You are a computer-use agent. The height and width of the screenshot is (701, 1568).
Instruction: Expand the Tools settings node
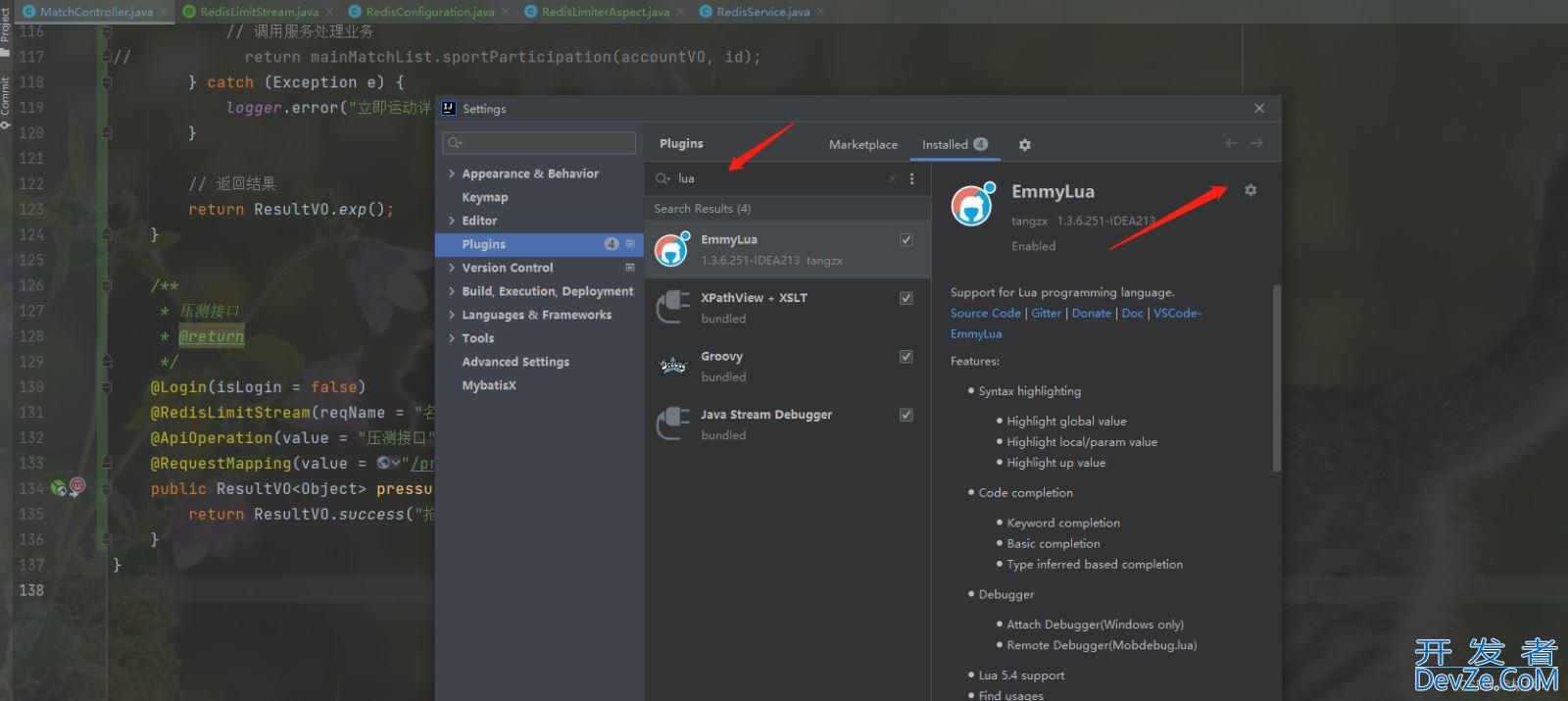coord(452,338)
